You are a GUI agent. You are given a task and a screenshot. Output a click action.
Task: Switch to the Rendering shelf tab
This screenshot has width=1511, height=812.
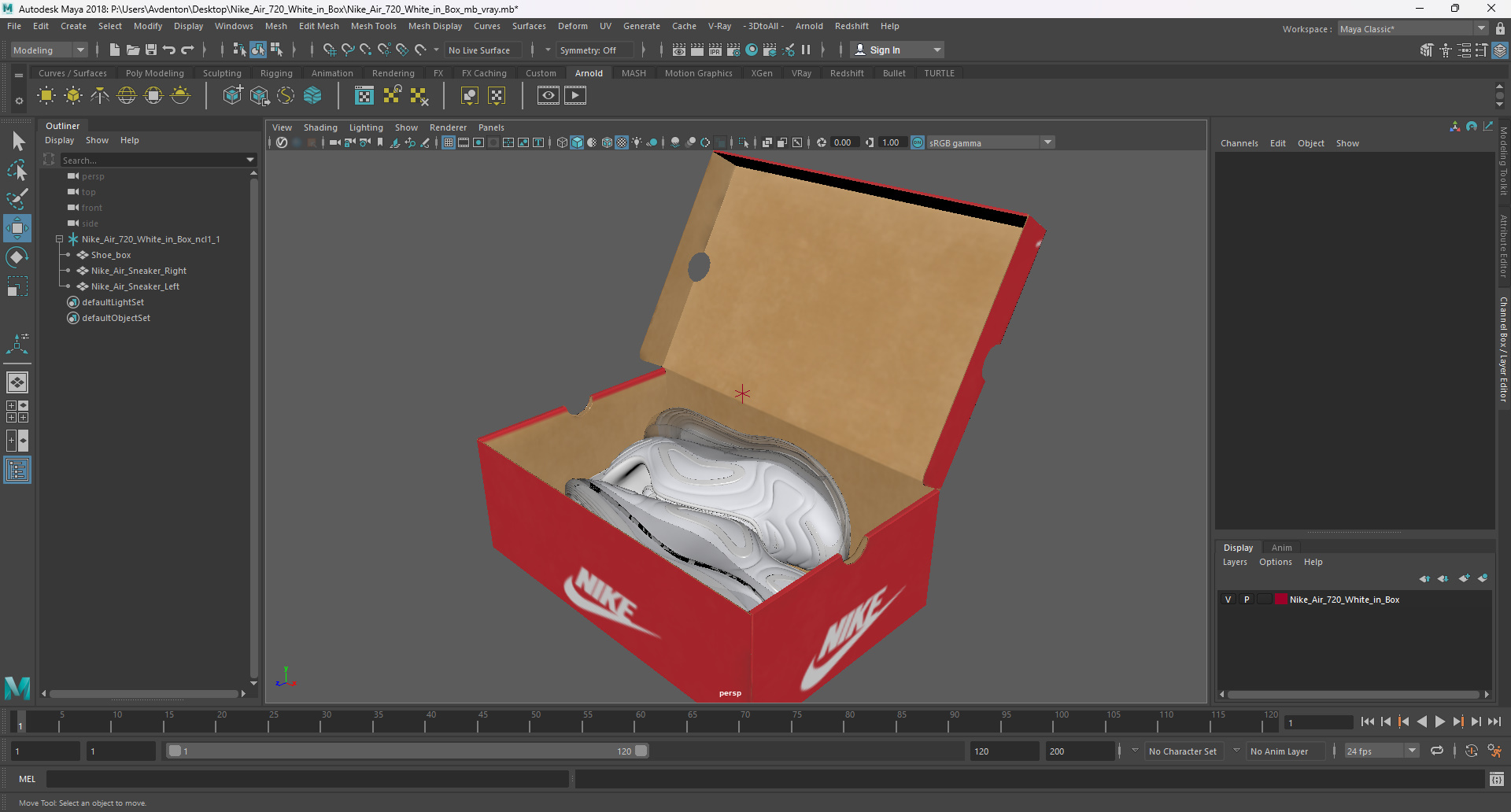point(393,73)
